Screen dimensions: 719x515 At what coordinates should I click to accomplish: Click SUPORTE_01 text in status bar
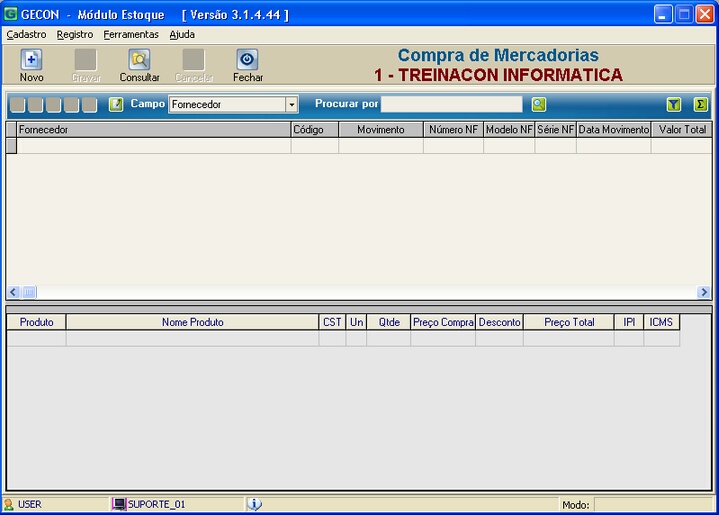[x=156, y=504]
